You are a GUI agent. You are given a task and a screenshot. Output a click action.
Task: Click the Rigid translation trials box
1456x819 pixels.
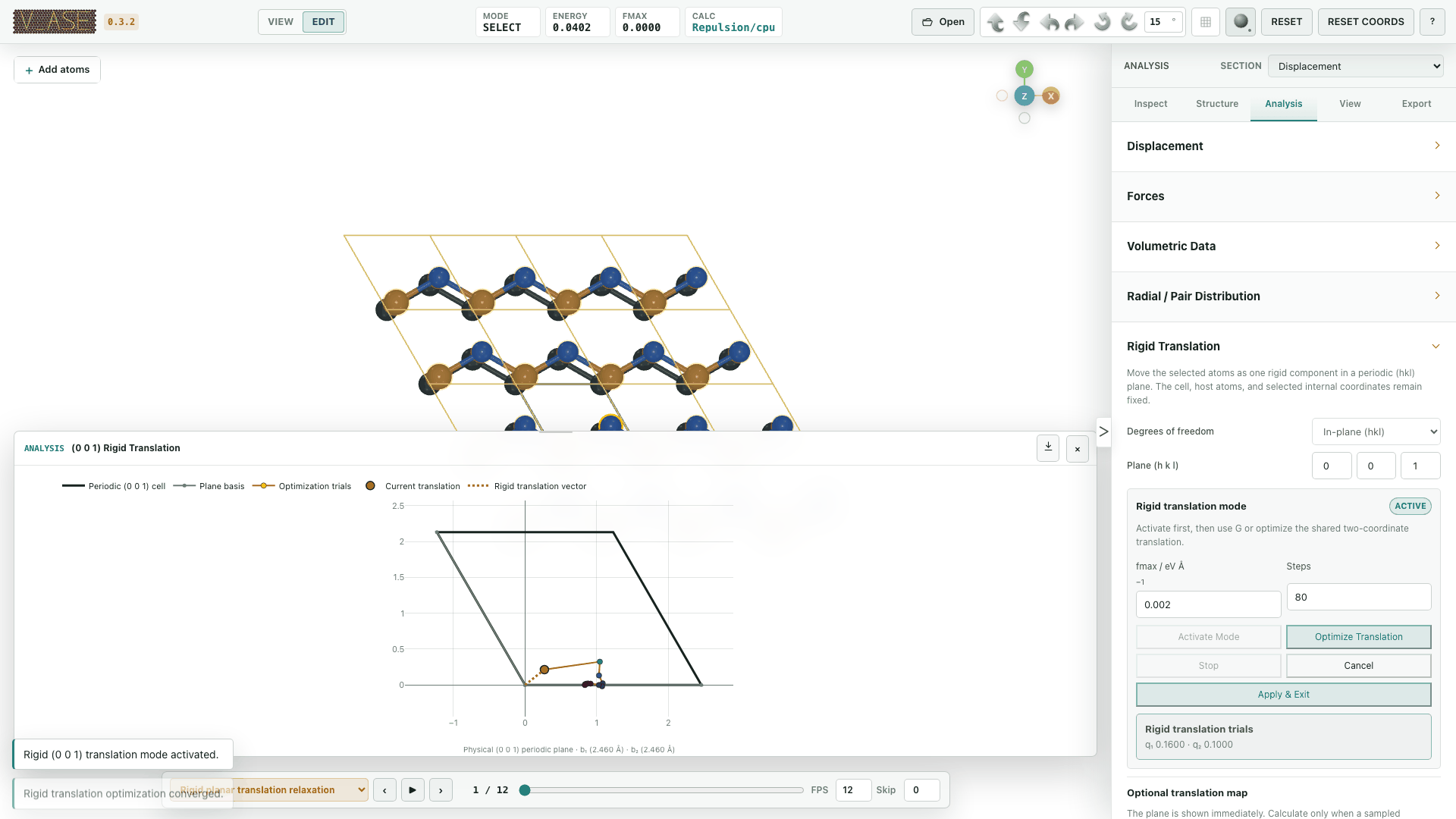pyautogui.click(x=1283, y=736)
